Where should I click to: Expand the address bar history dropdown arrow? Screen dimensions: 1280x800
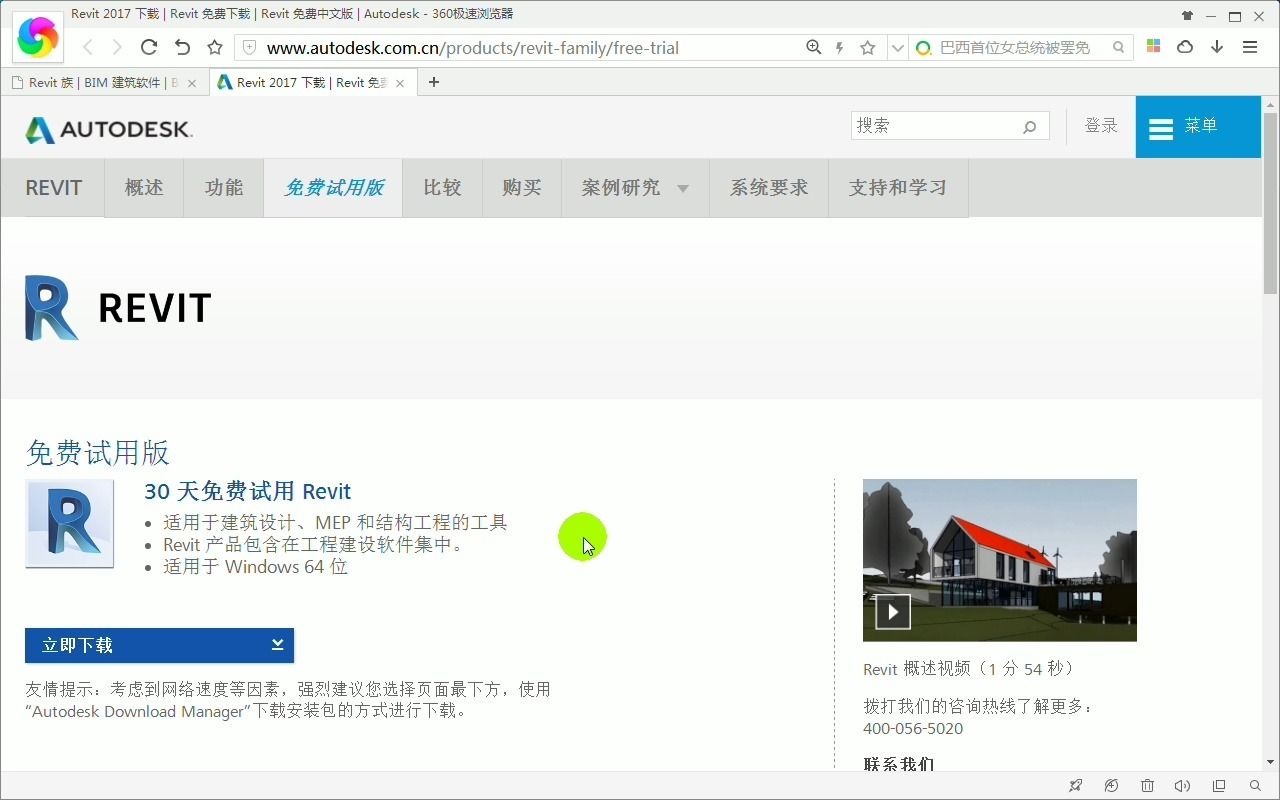pyautogui.click(x=897, y=47)
